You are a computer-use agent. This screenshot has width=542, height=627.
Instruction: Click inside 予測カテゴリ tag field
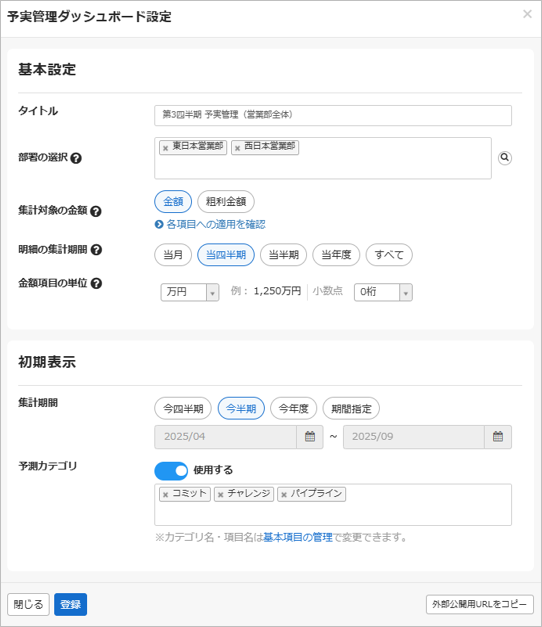point(333,505)
